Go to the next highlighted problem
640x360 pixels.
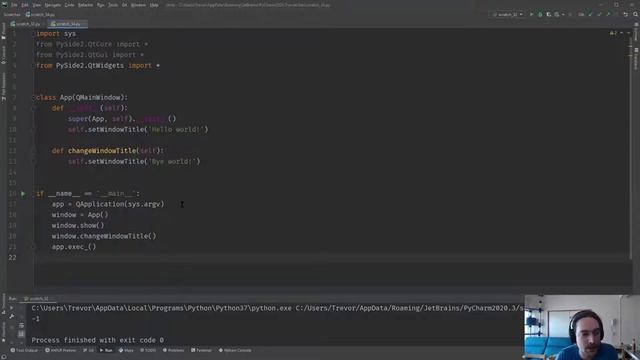pos(629,33)
